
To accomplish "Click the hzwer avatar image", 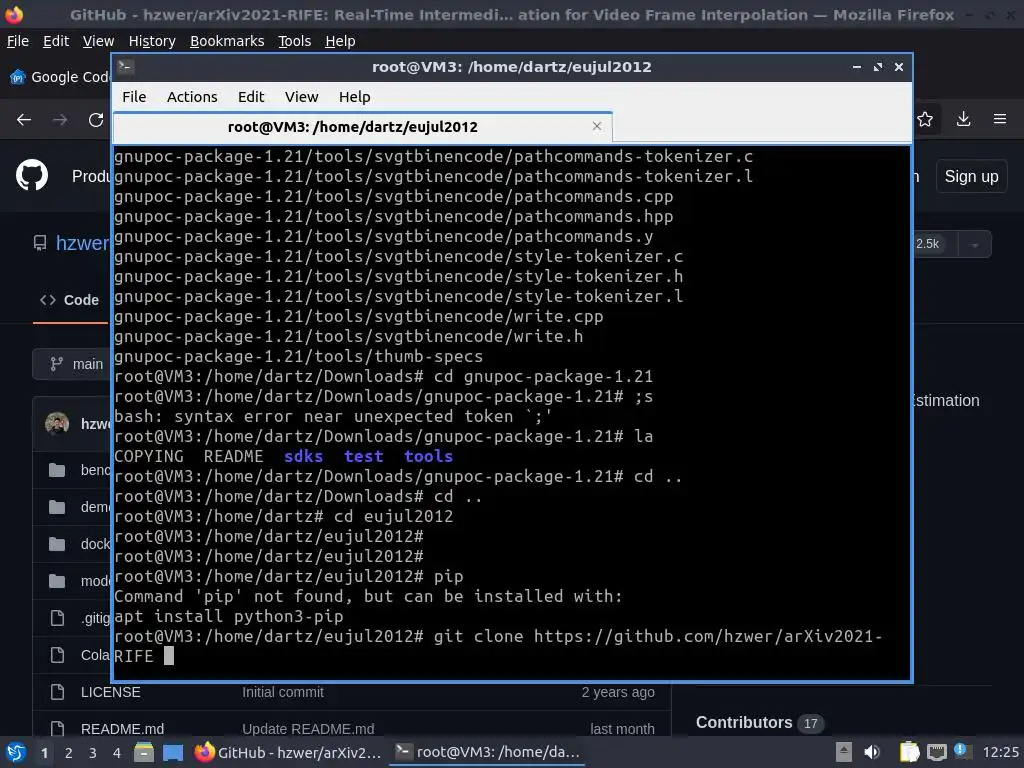I will 57,424.
